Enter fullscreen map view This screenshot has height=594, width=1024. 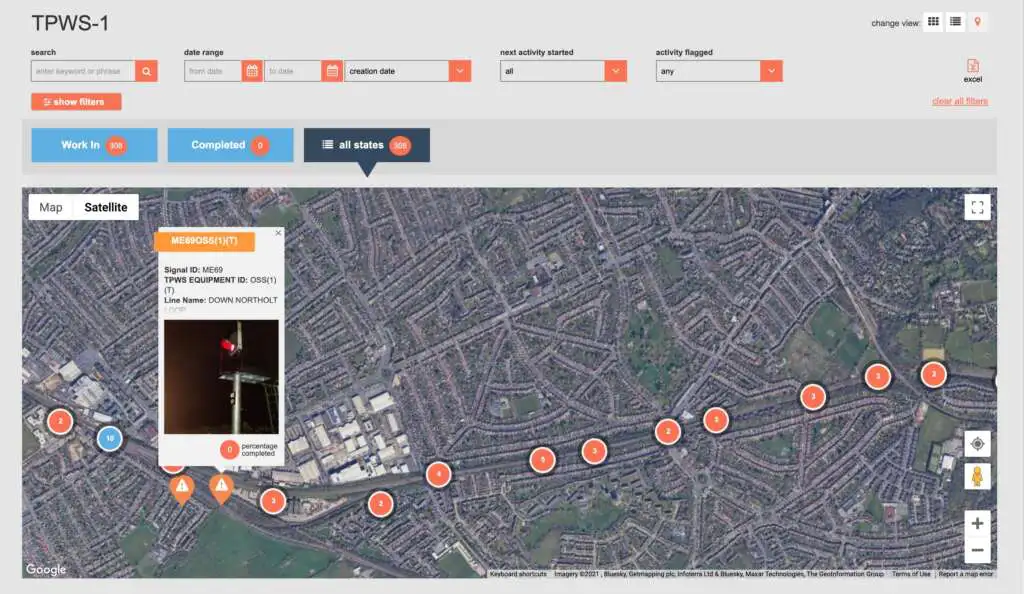(977, 207)
